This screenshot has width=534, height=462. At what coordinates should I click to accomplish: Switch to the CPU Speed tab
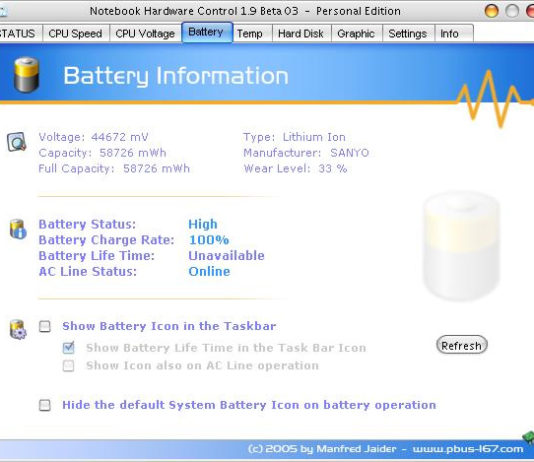[x=76, y=34]
